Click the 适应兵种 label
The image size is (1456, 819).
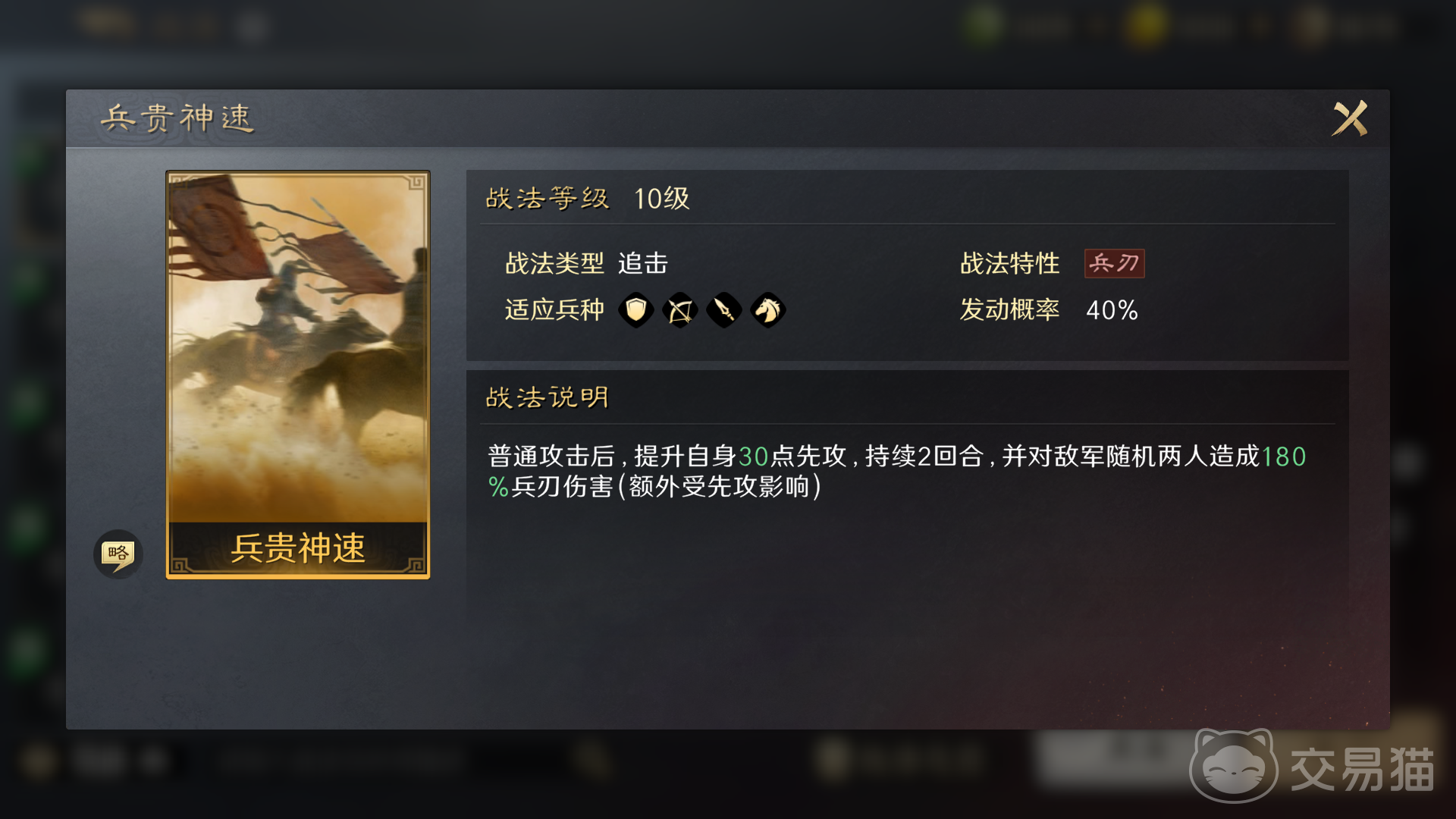(554, 310)
